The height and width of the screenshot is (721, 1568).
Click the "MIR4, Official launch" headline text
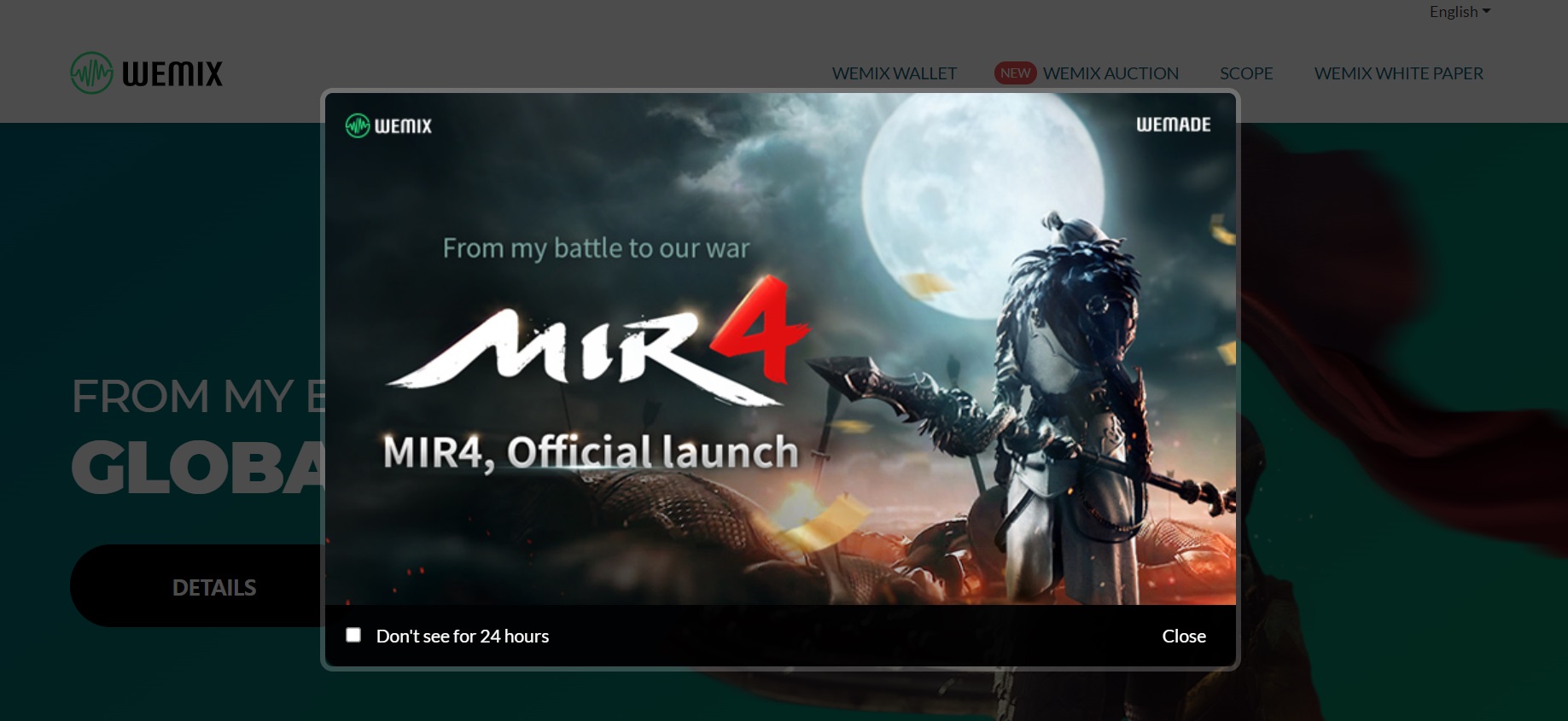coord(591,451)
